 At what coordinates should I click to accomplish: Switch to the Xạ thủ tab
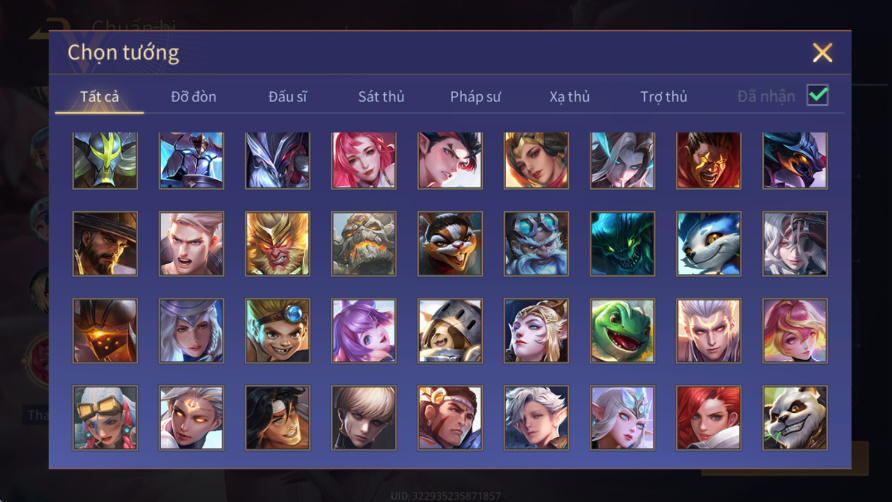pyautogui.click(x=569, y=96)
